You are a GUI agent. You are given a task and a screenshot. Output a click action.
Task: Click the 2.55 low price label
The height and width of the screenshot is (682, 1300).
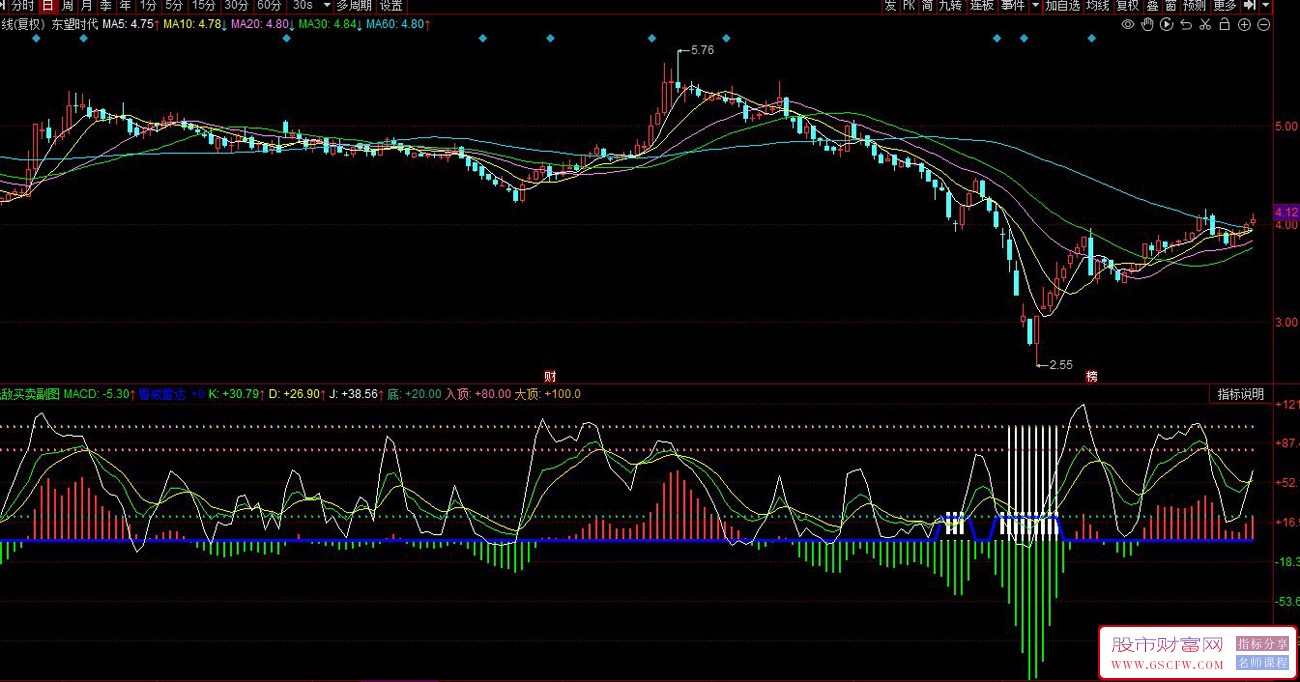(x=1059, y=365)
